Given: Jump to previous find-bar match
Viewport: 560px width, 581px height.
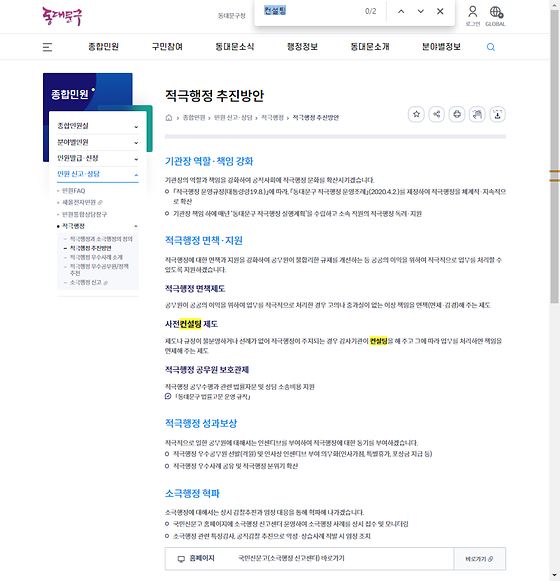Looking at the screenshot, I should pos(401,11).
